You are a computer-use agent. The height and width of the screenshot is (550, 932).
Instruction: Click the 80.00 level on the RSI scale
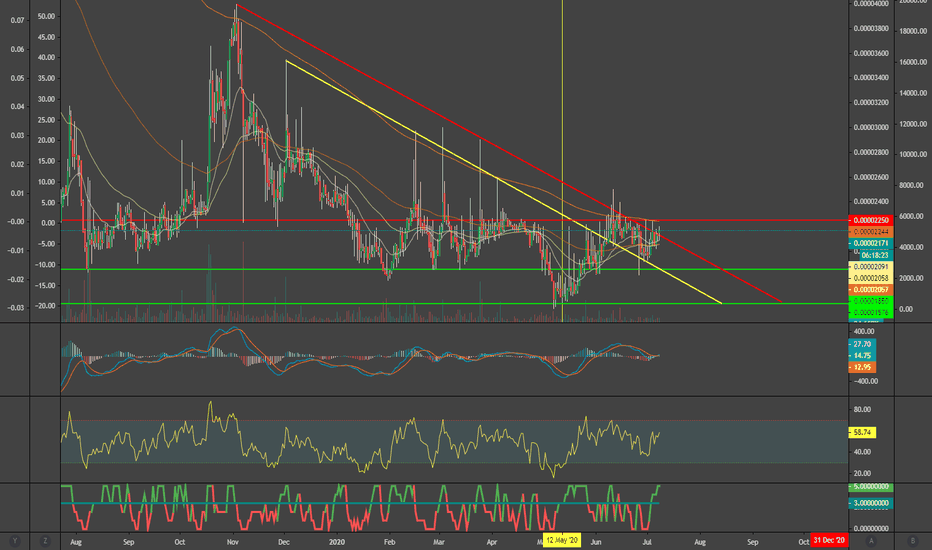862,410
